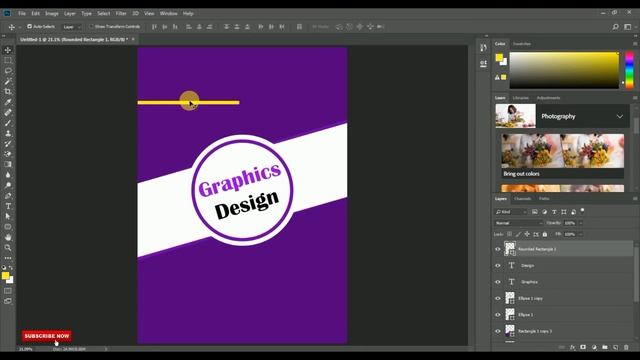The height and width of the screenshot is (360, 640).
Task: Open the Fill slider dropdown arrow
Action: (x=581, y=234)
